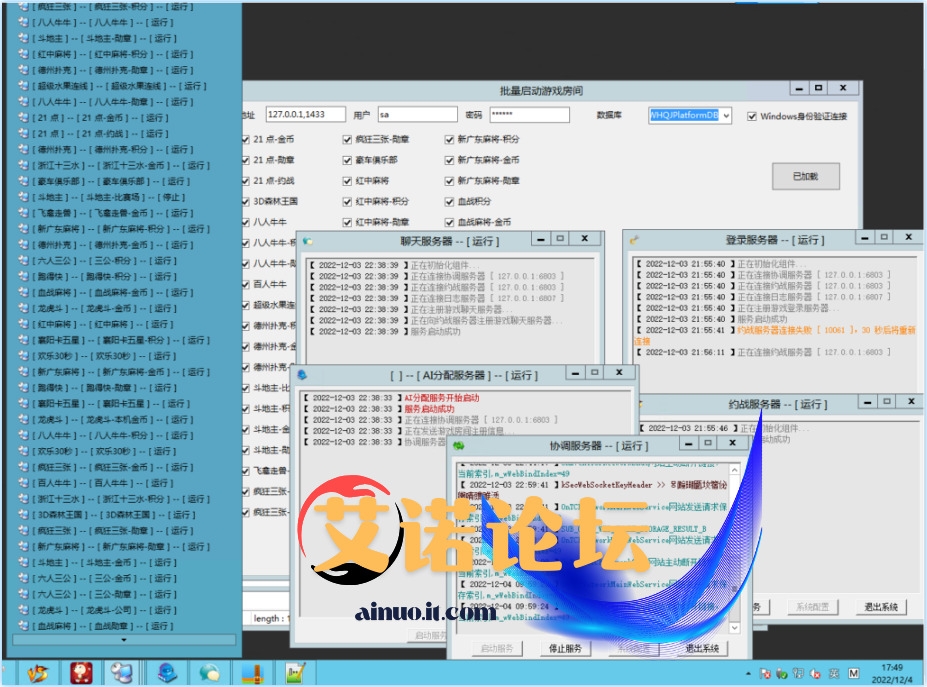Toggle the 红中麻将-积分 checkbox
Screen dimensions: 927x687
(x=347, y=202)
